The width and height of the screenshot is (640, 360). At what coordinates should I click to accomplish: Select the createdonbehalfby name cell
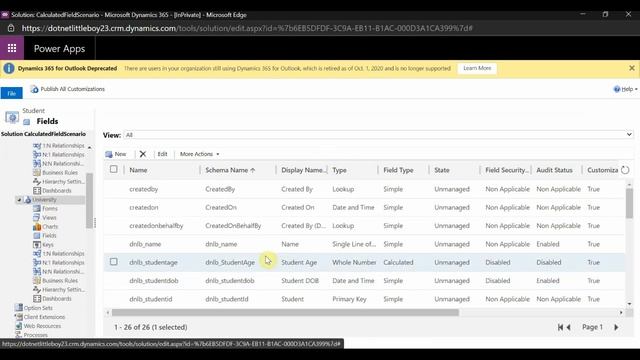[156, 225]
